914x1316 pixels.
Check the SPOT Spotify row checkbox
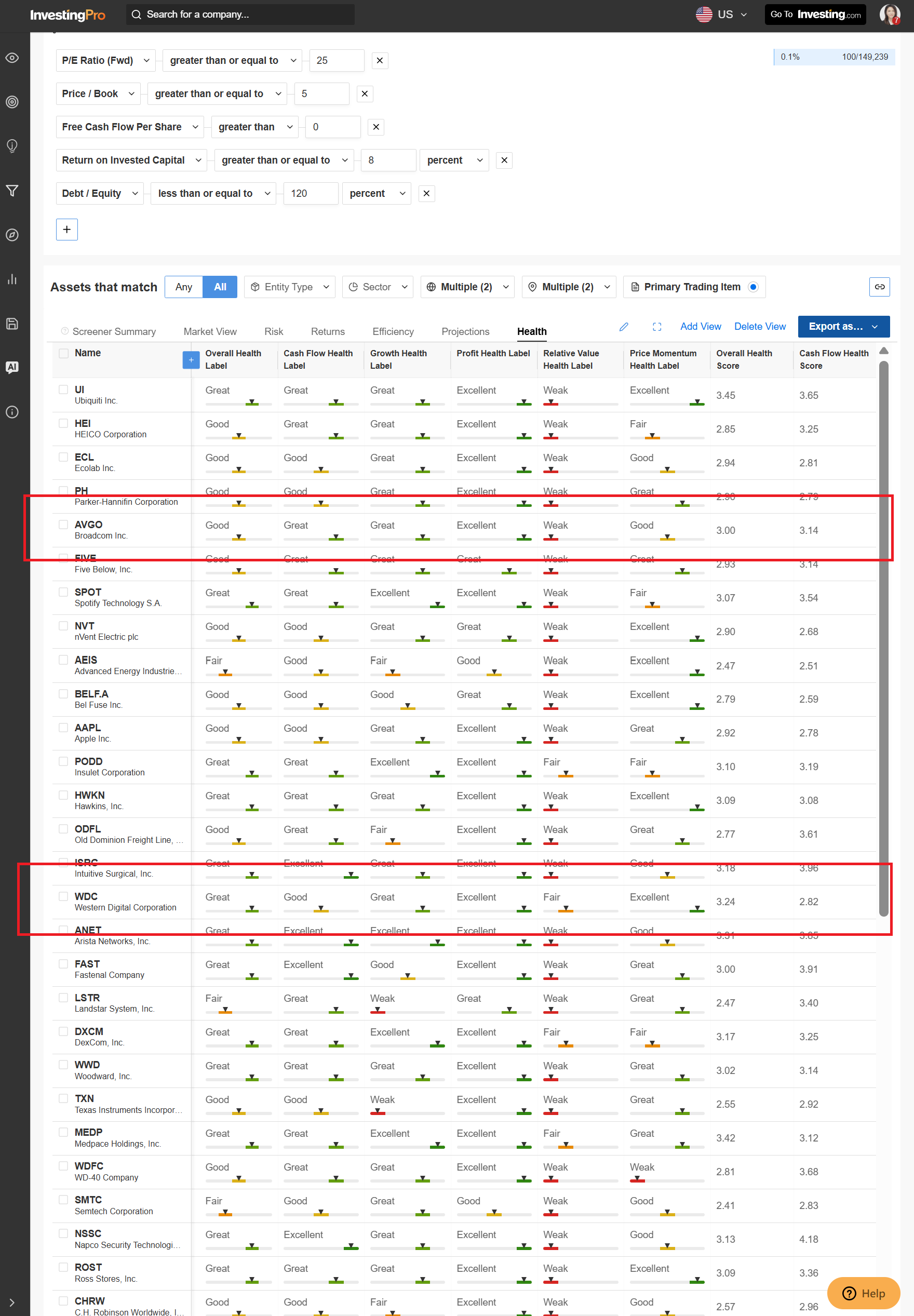click(x=63, y=592)
